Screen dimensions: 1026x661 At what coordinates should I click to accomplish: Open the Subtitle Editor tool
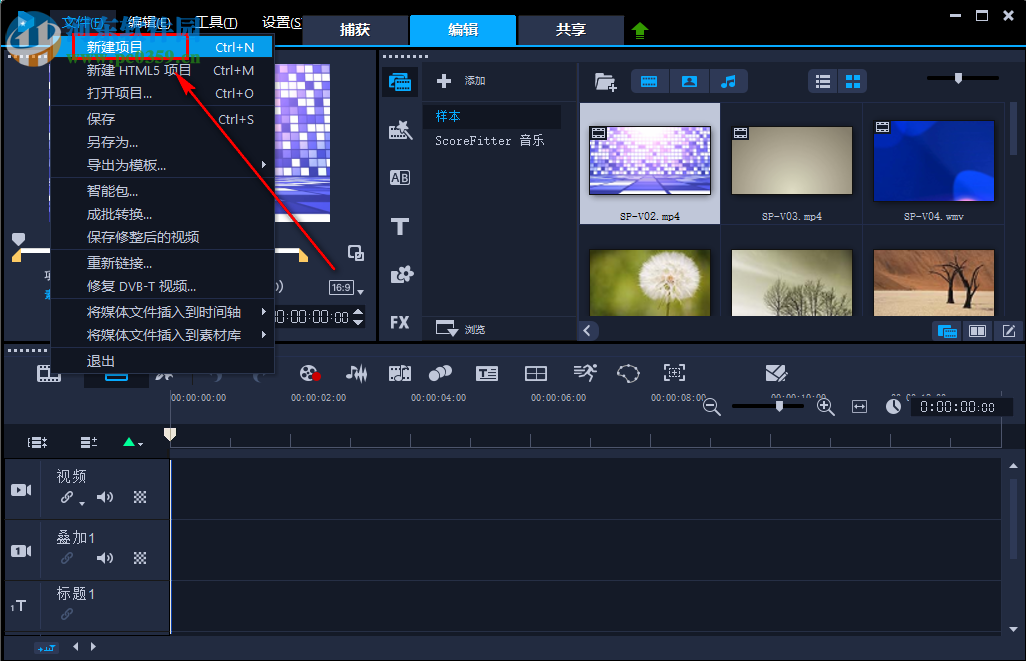coord(487,373)
